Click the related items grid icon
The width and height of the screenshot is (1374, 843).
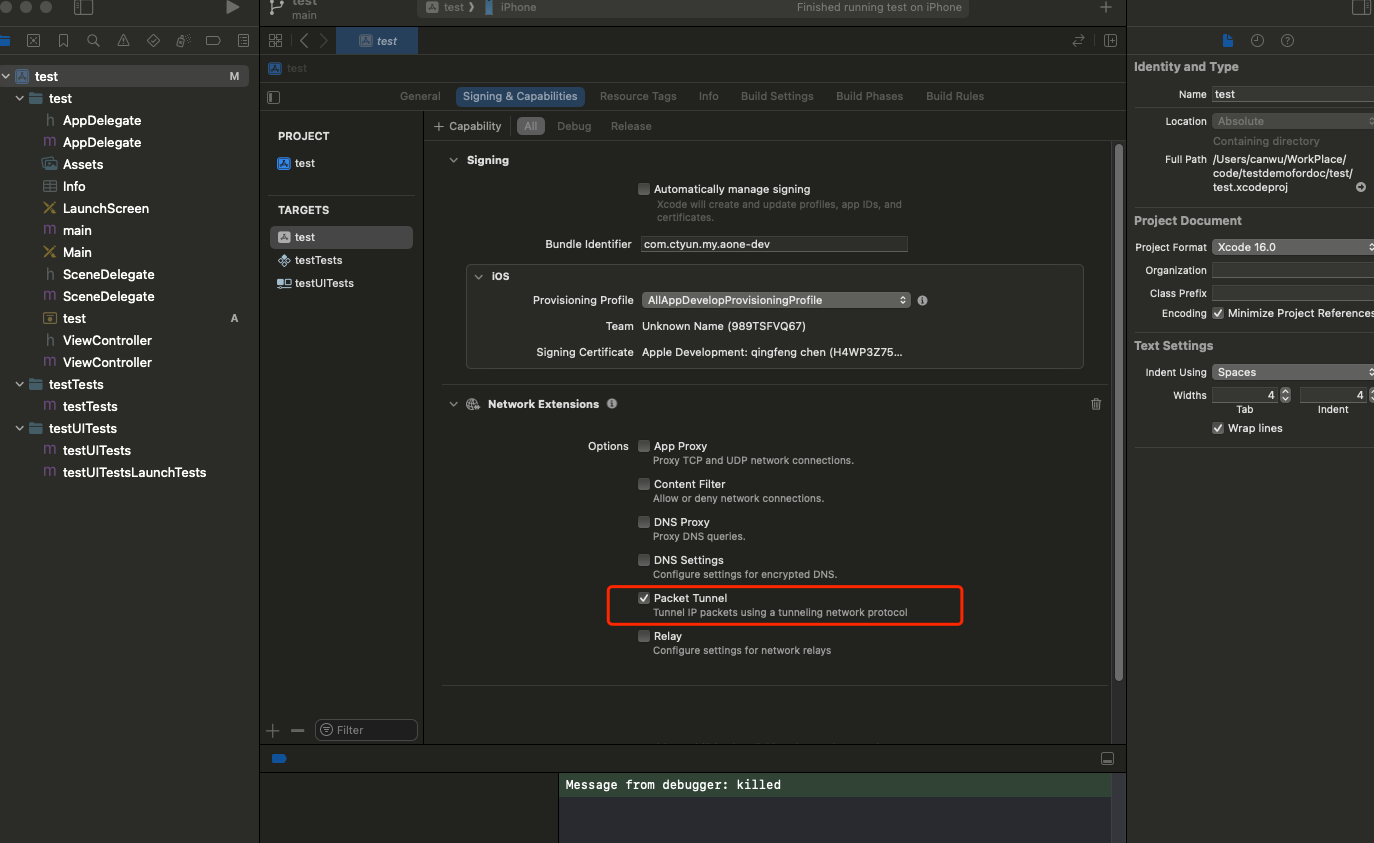[x=276, y=41]
